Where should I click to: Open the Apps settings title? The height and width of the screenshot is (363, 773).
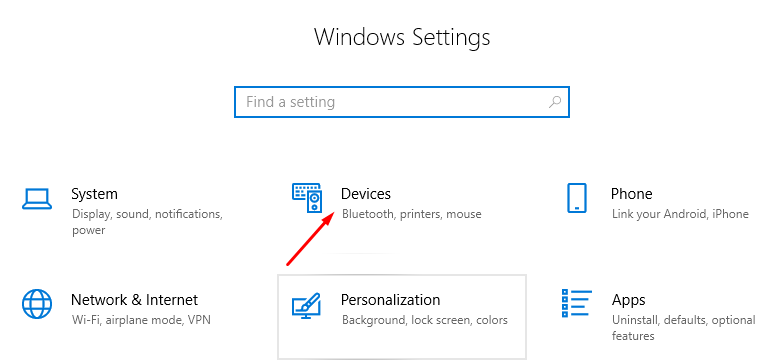pos(629,300)
